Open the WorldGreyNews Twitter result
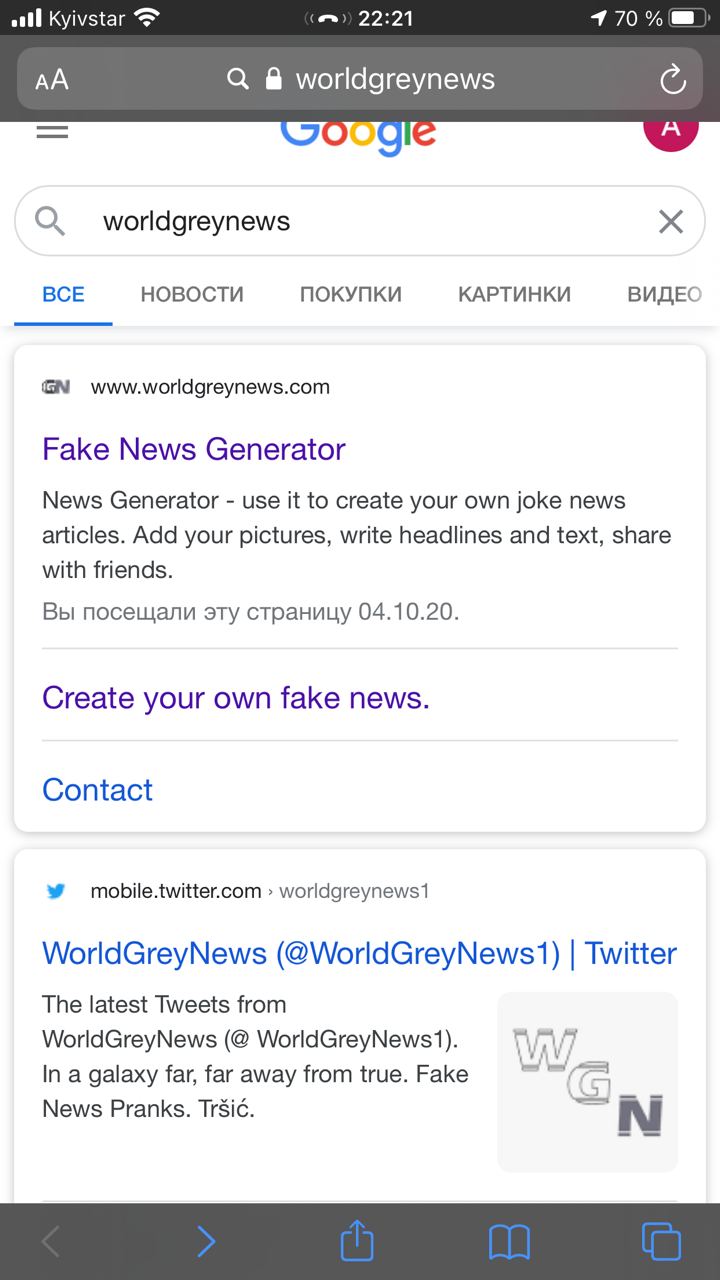Screen dimensions: 720x1280 point(360,953)
